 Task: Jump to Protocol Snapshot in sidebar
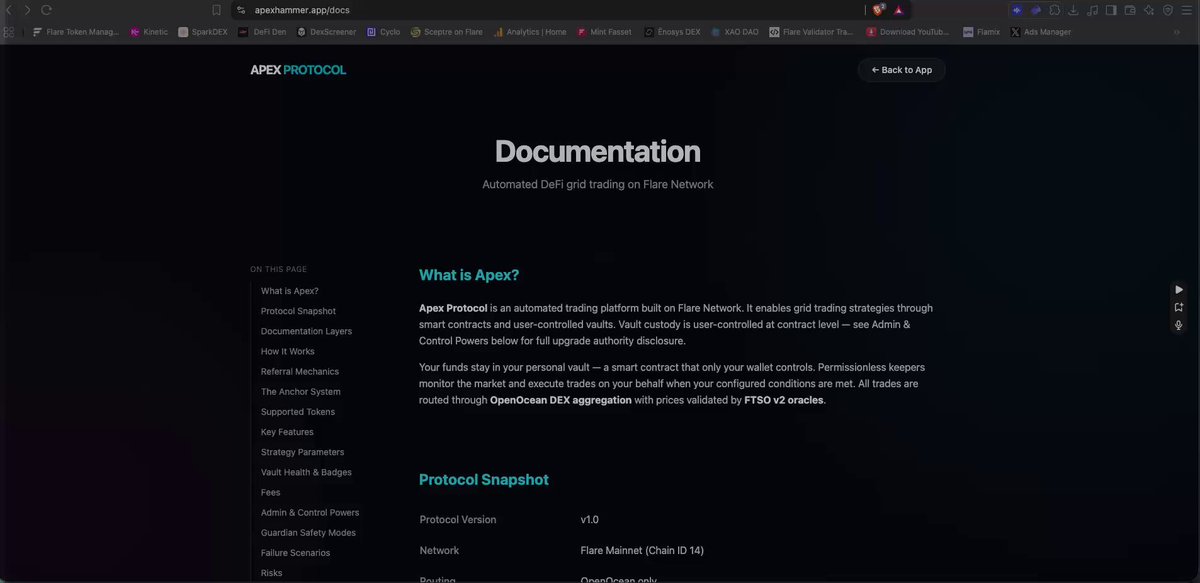pos(298,311)
